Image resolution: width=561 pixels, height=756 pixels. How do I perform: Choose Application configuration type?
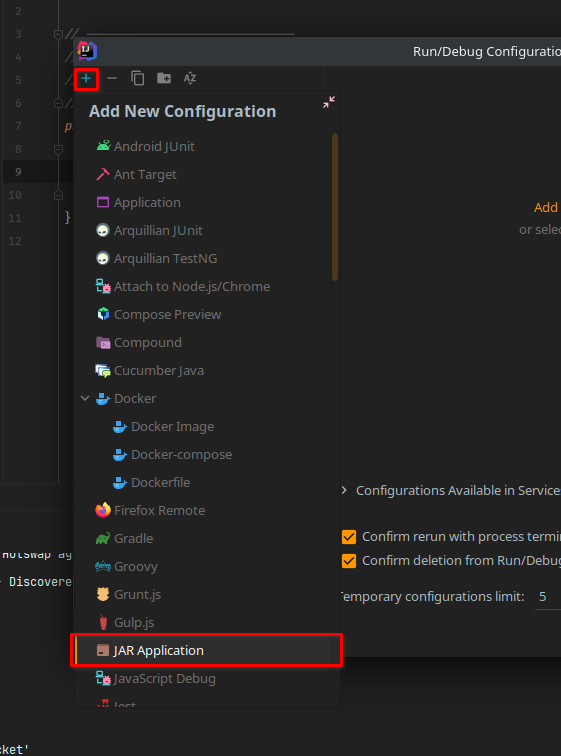tap(207, 202)
